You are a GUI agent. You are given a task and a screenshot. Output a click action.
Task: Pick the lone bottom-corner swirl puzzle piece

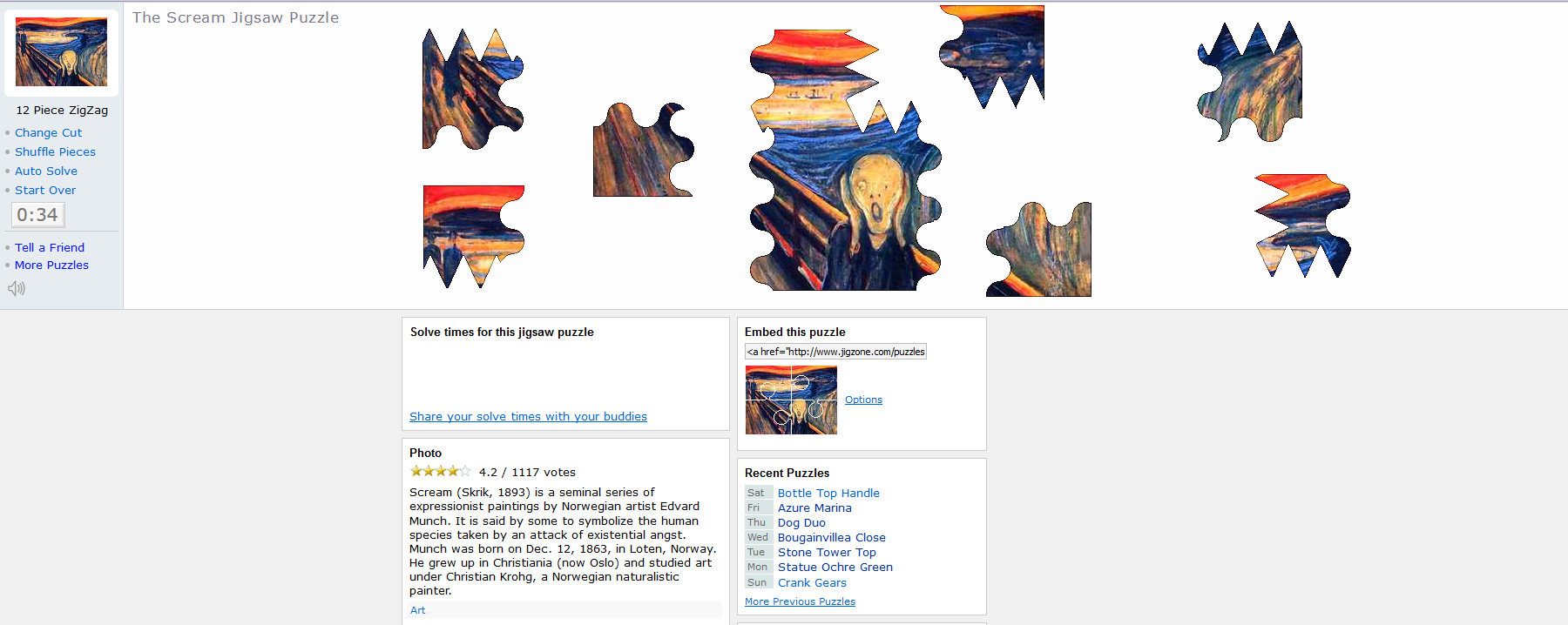[x=1038, y=250]
